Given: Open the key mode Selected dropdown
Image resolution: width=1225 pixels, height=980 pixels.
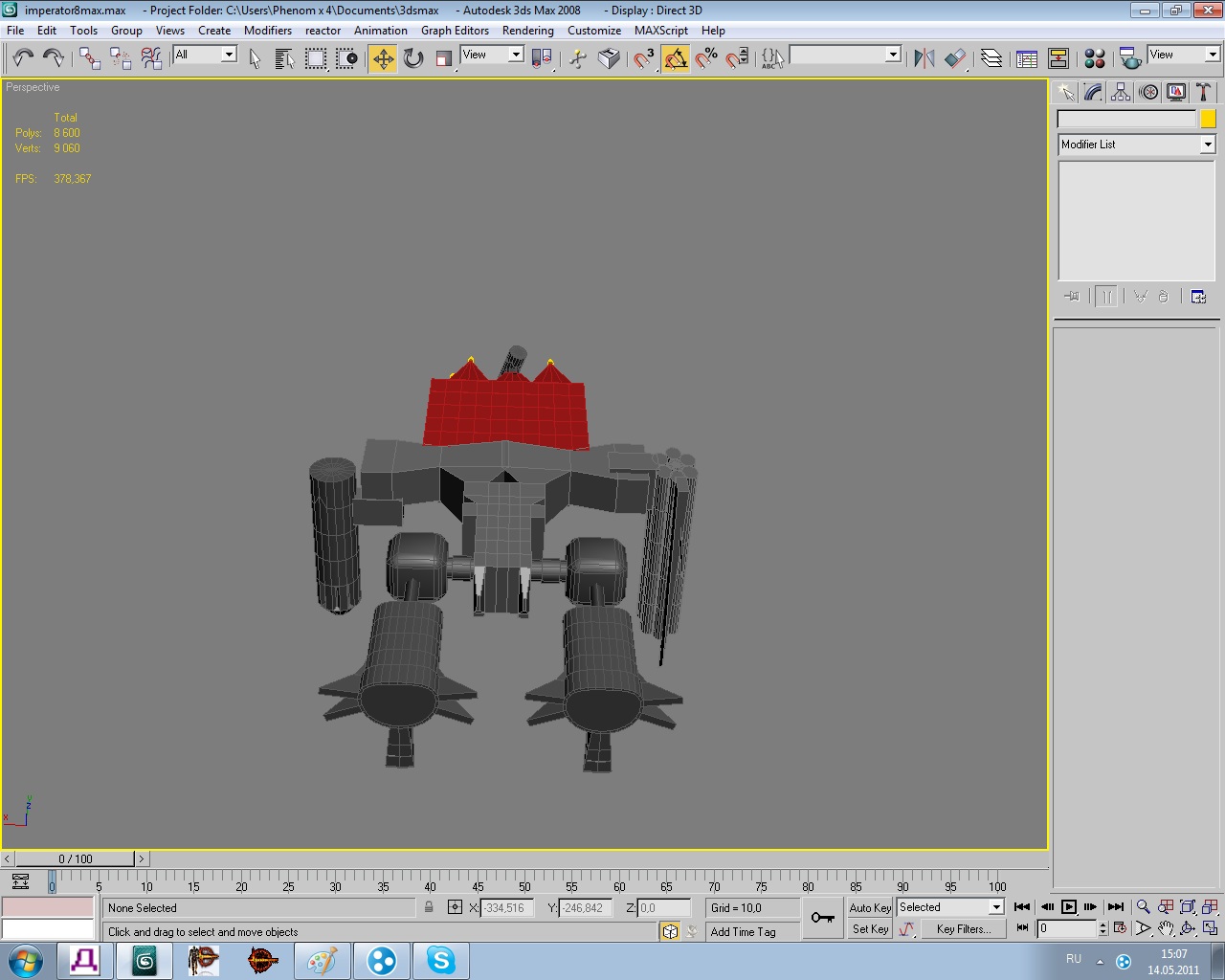Looking at the screenshot, I should [x=950, y=907].
